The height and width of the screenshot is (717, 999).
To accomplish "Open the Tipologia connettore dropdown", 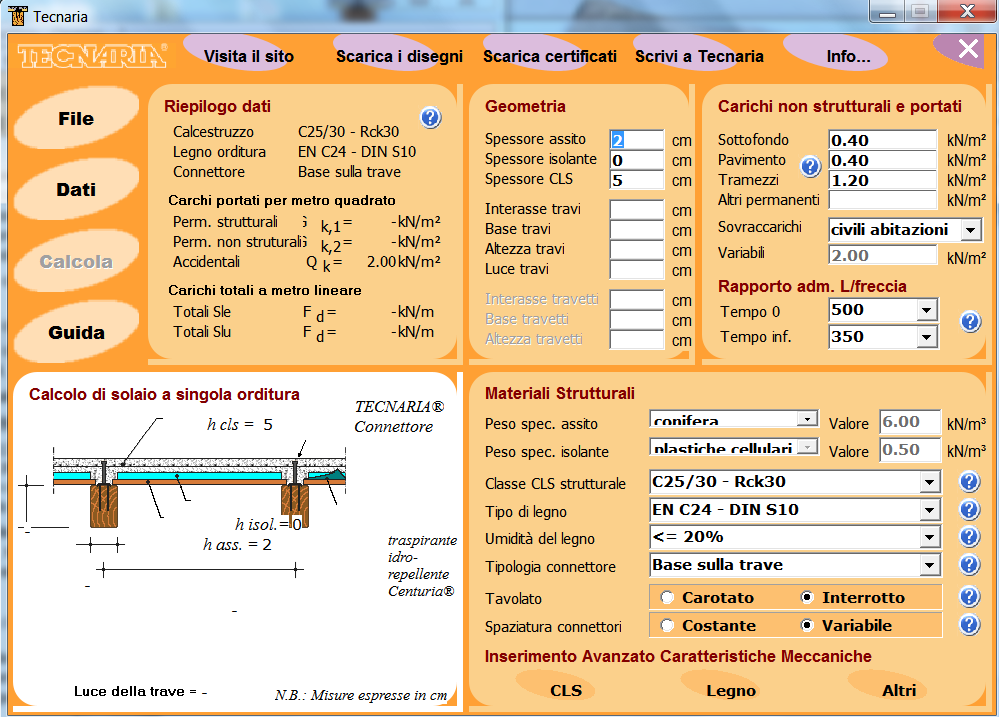I will [x=930, y=565].
